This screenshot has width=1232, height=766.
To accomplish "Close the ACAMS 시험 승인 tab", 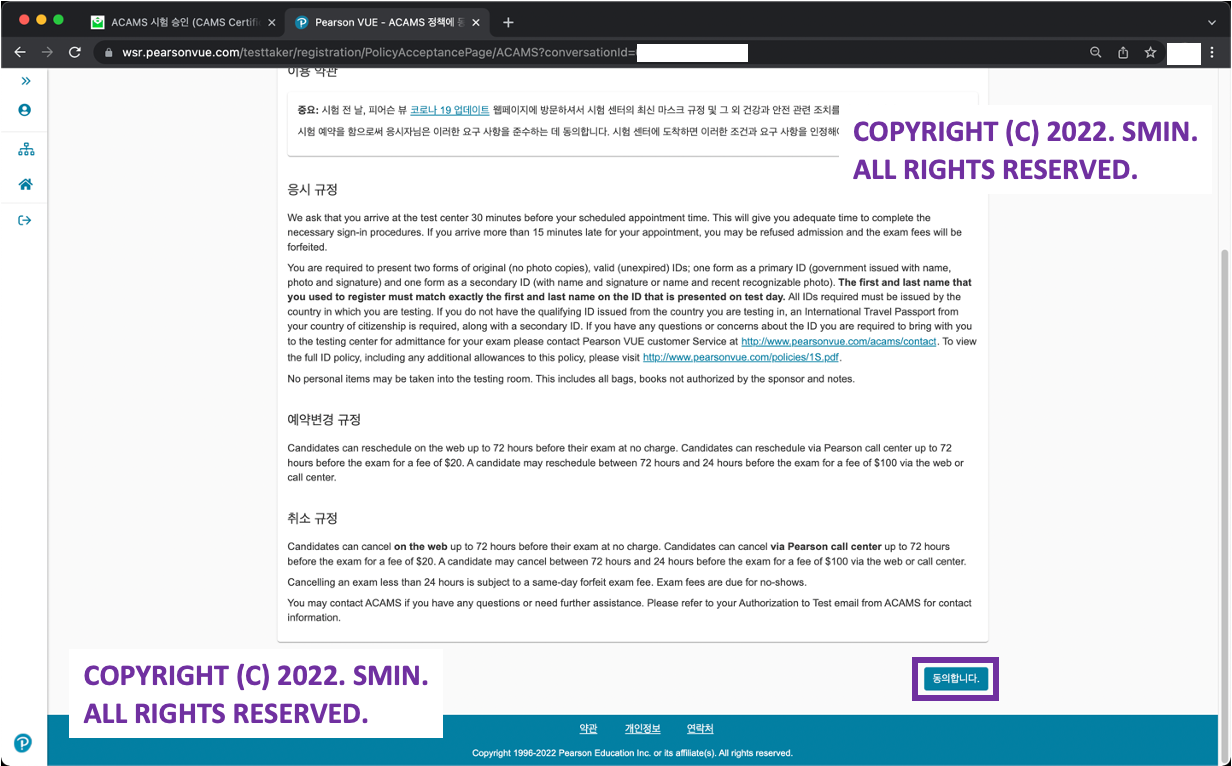I will (x=271, y=22).
